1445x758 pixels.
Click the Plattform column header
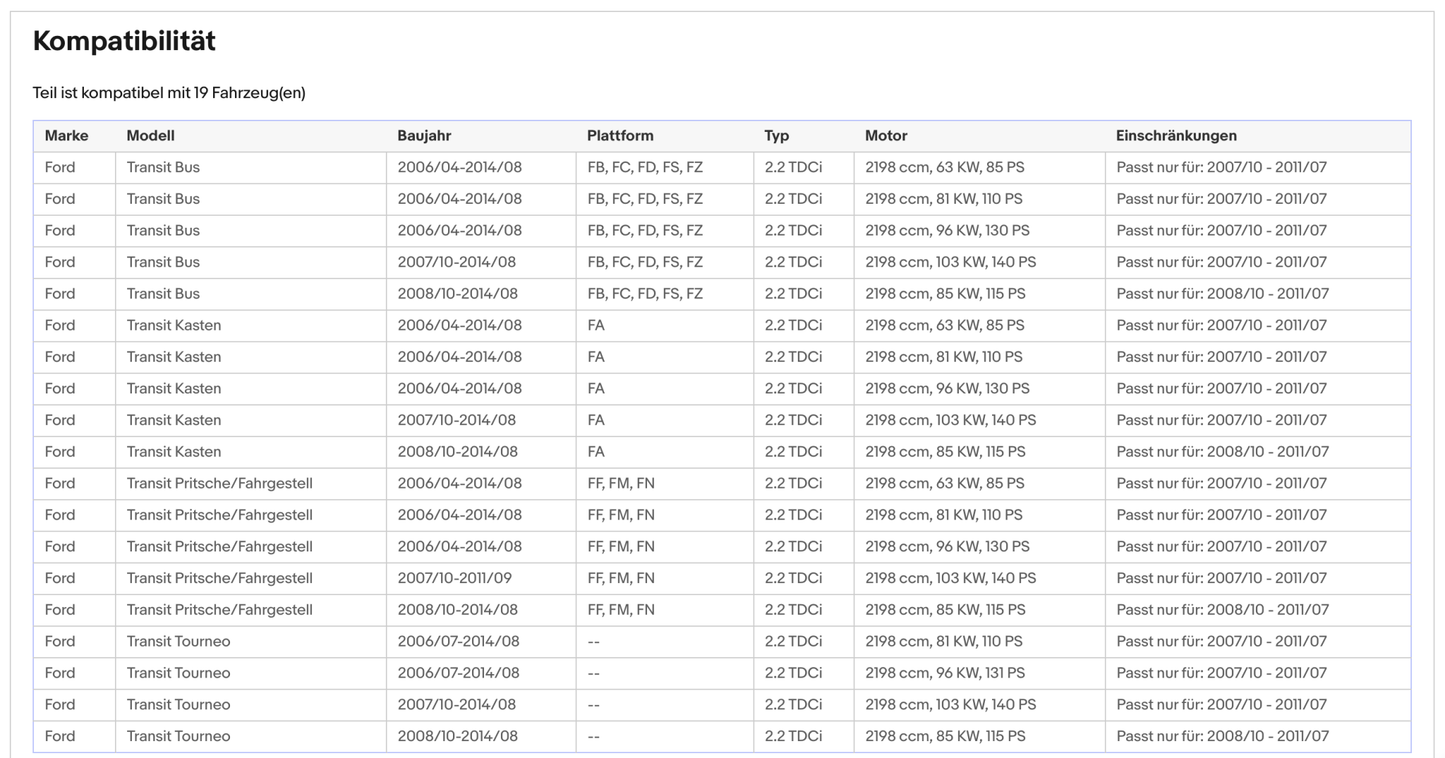click(620, 136)
